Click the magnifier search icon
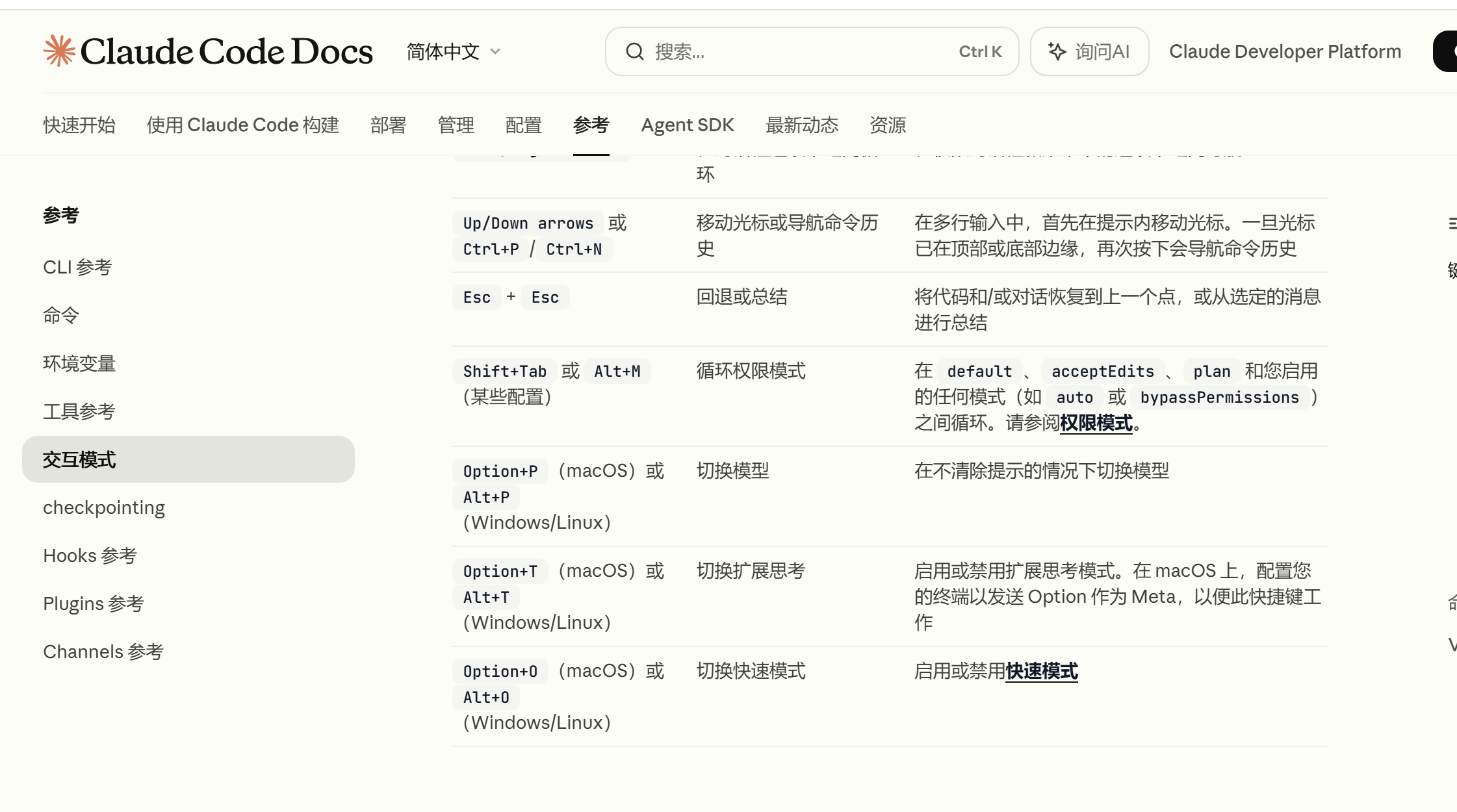The image size is (1457, 812). coord(634,51)
